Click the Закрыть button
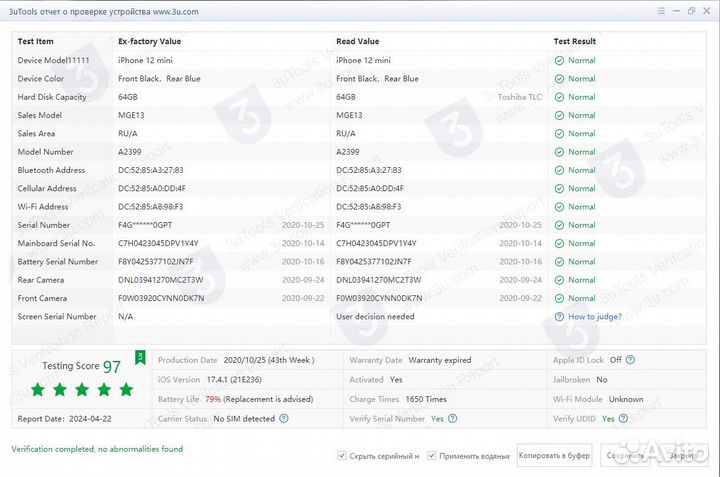 (682, 455)
